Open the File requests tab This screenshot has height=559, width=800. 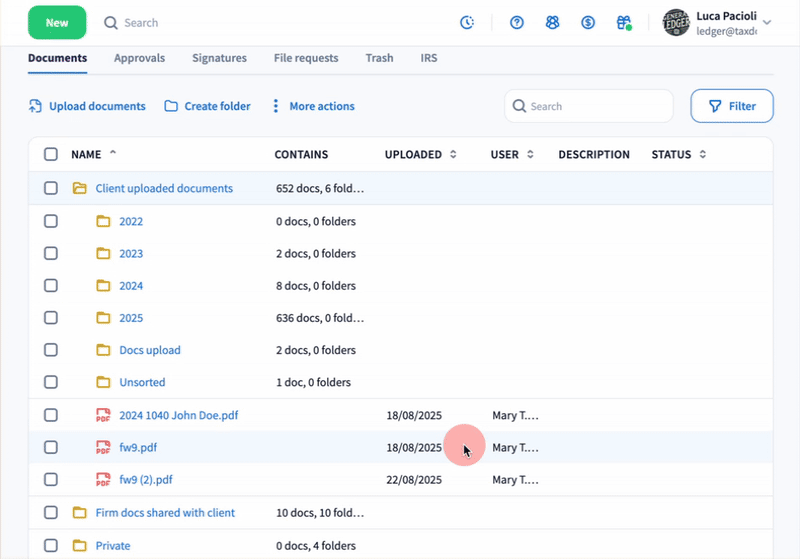pyautogui.click(x=306, y=58)
